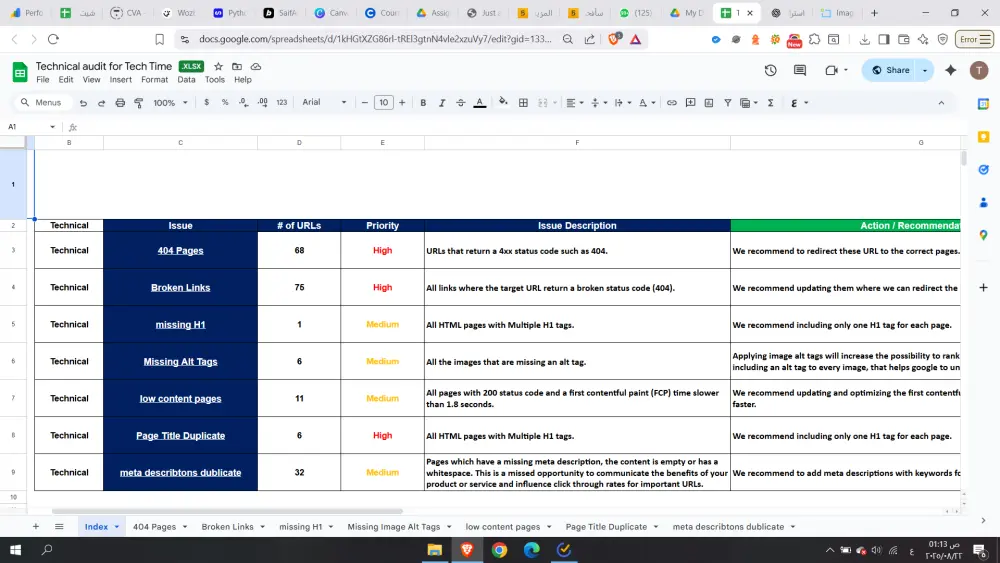
Task: Switch to the Broken Links sheet tab
Action: (x=227, y=527)
